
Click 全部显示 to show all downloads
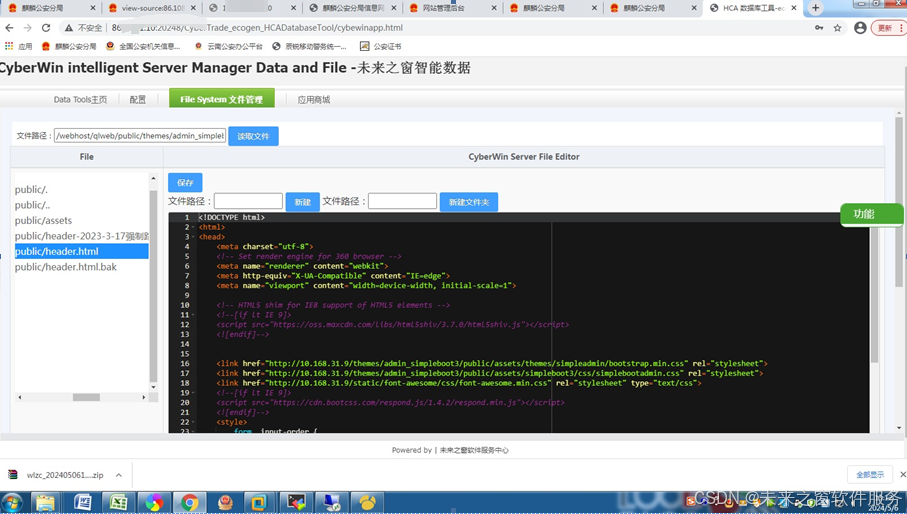point(870,475)
